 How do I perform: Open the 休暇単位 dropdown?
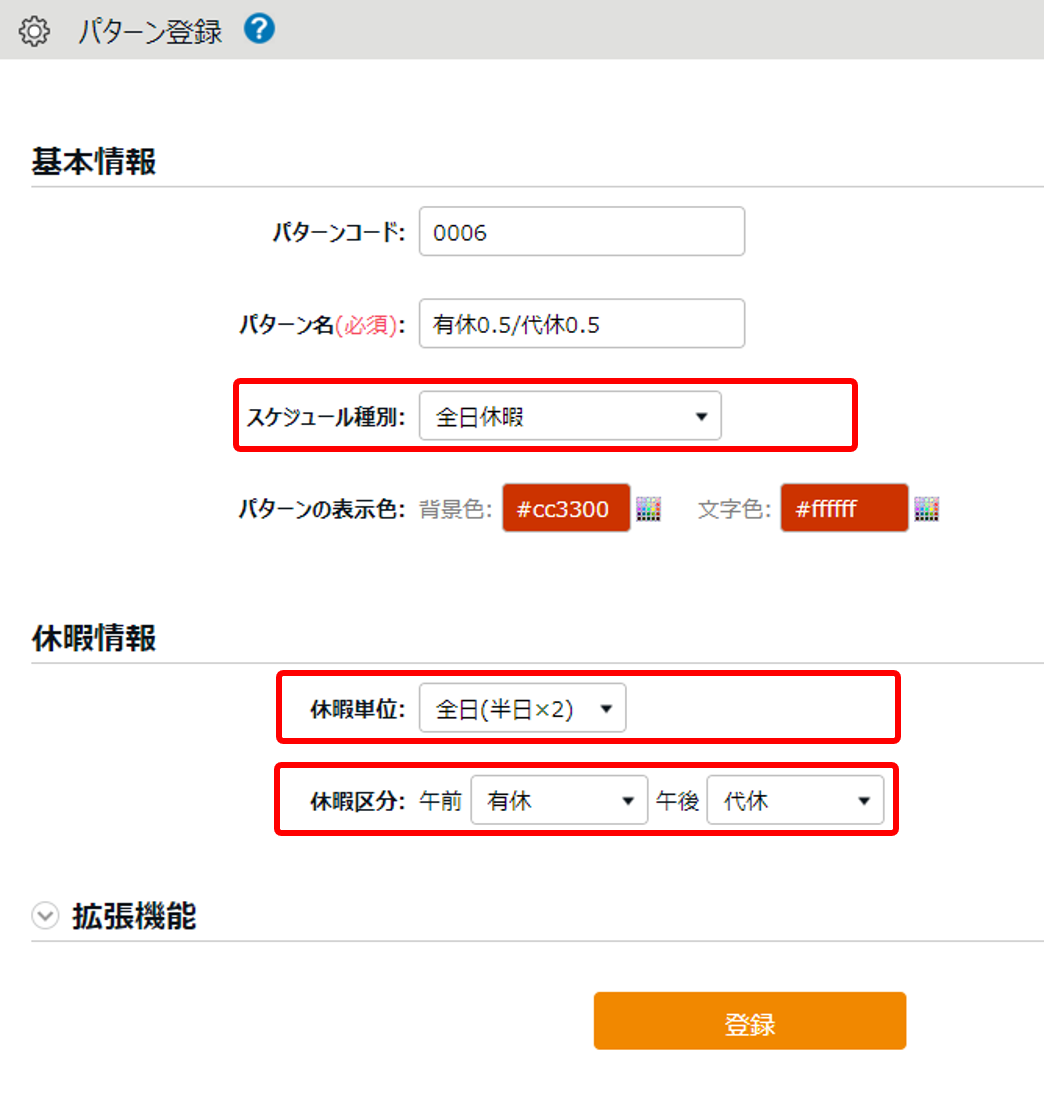(522, 708)
